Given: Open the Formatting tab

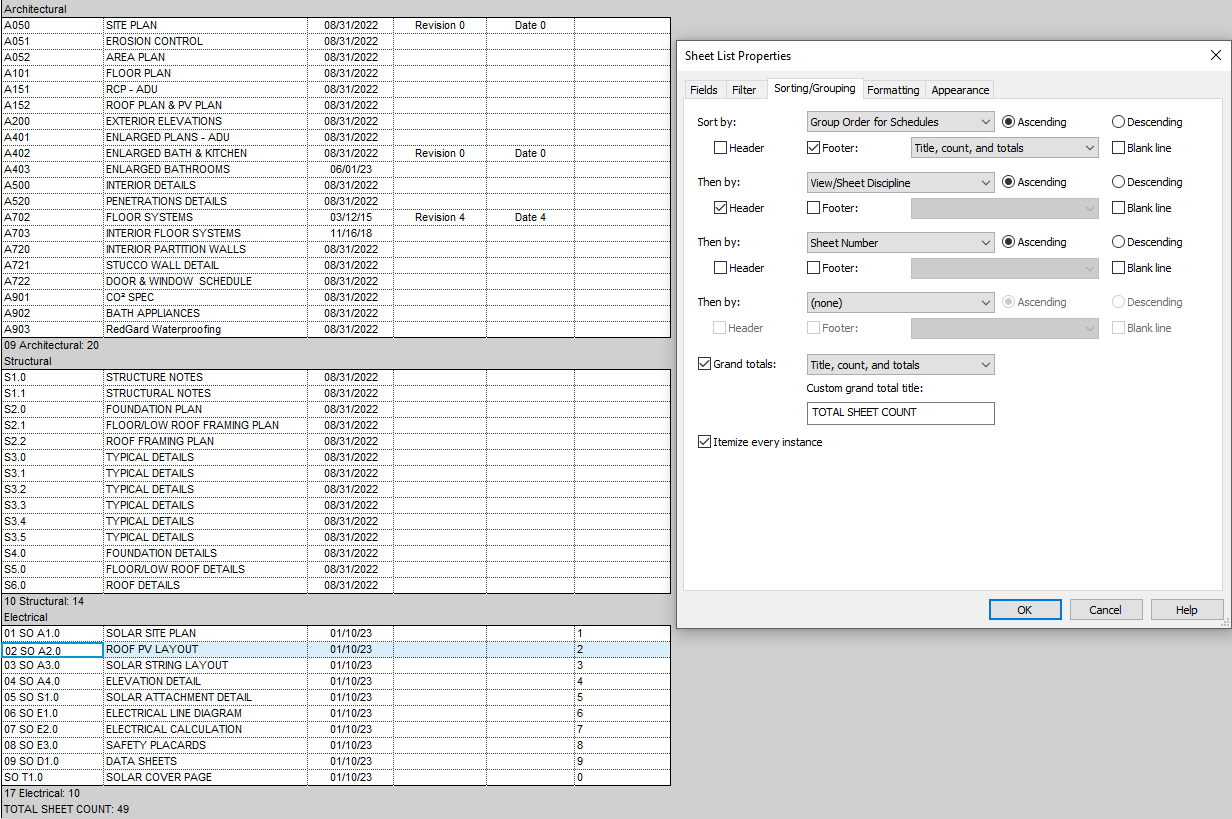Looking at the screenshot, I should (x=893, y=89).
